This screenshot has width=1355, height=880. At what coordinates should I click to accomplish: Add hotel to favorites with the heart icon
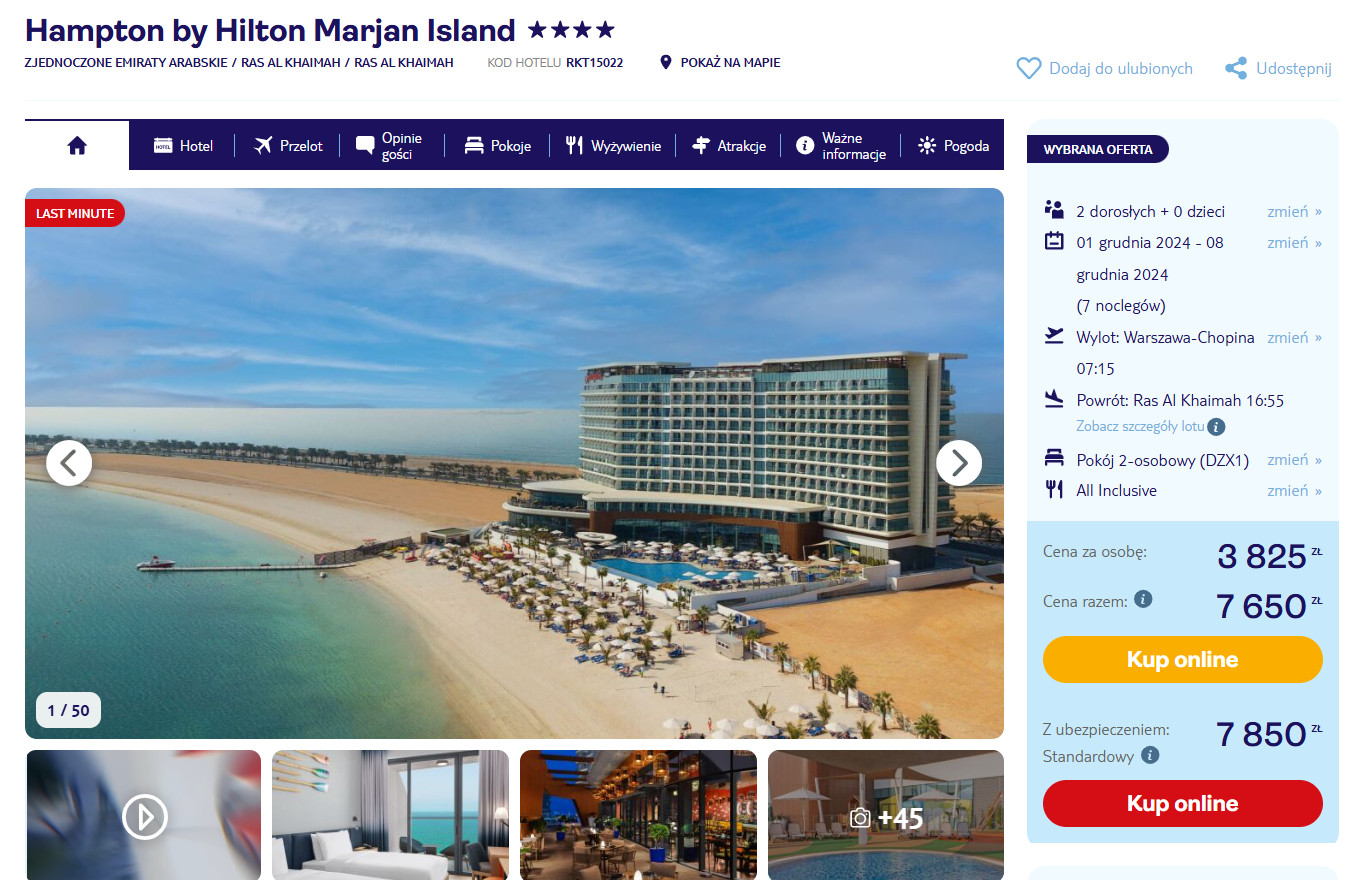[x=1028, y=68]
